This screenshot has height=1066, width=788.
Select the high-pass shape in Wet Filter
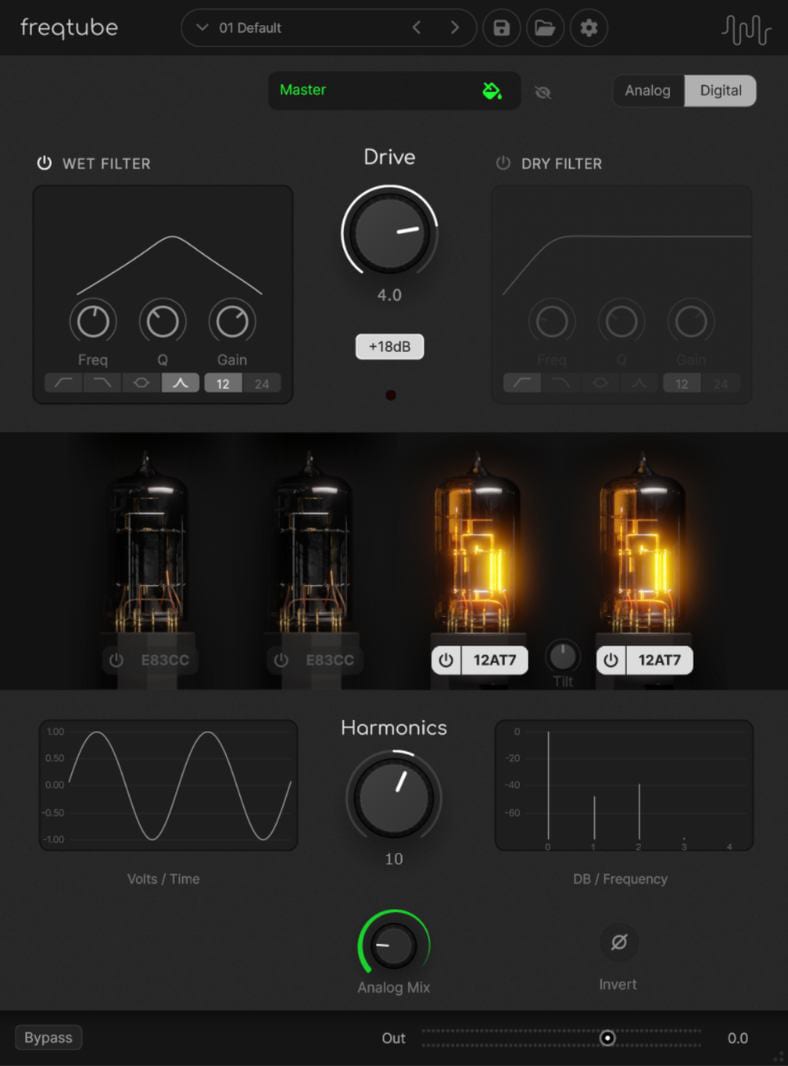[63, 384]
